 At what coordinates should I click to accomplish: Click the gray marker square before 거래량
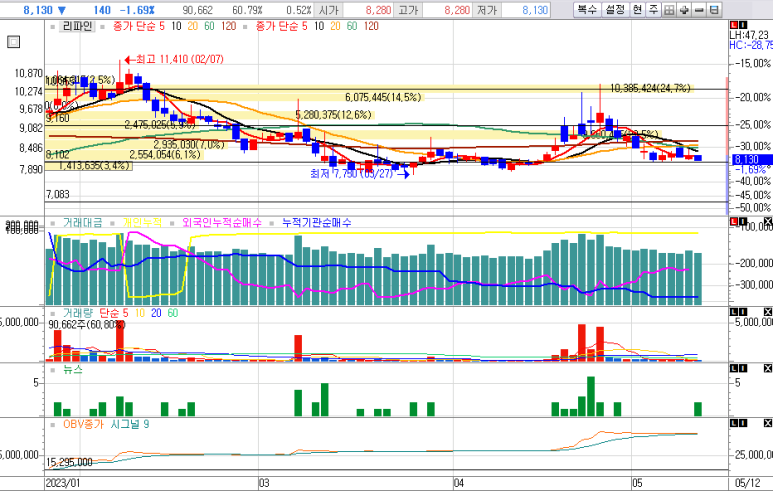pyautogui.click(x=52, y=314)
